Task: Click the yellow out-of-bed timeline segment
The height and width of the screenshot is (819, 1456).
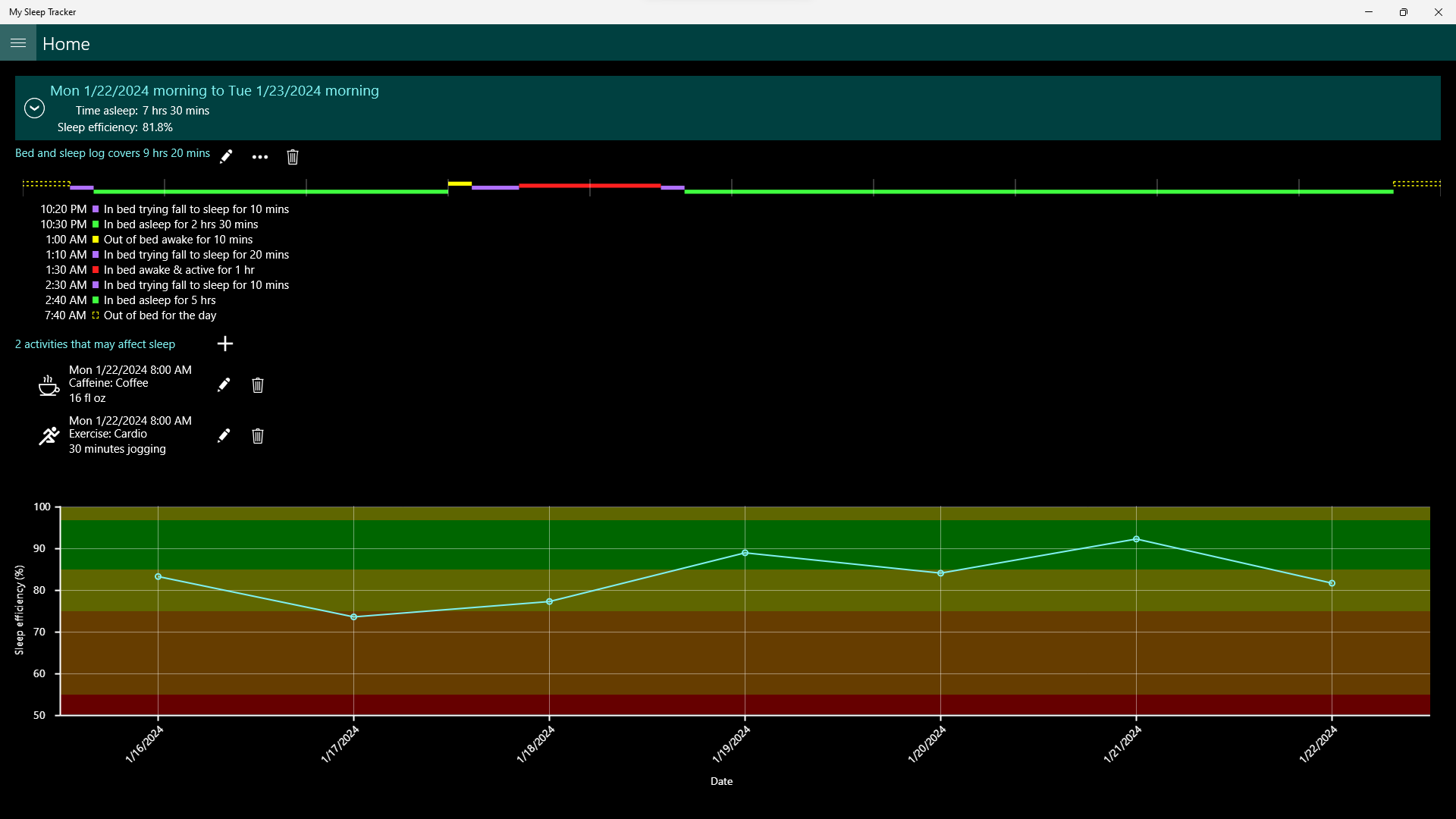Action: (x=460, y=184)
